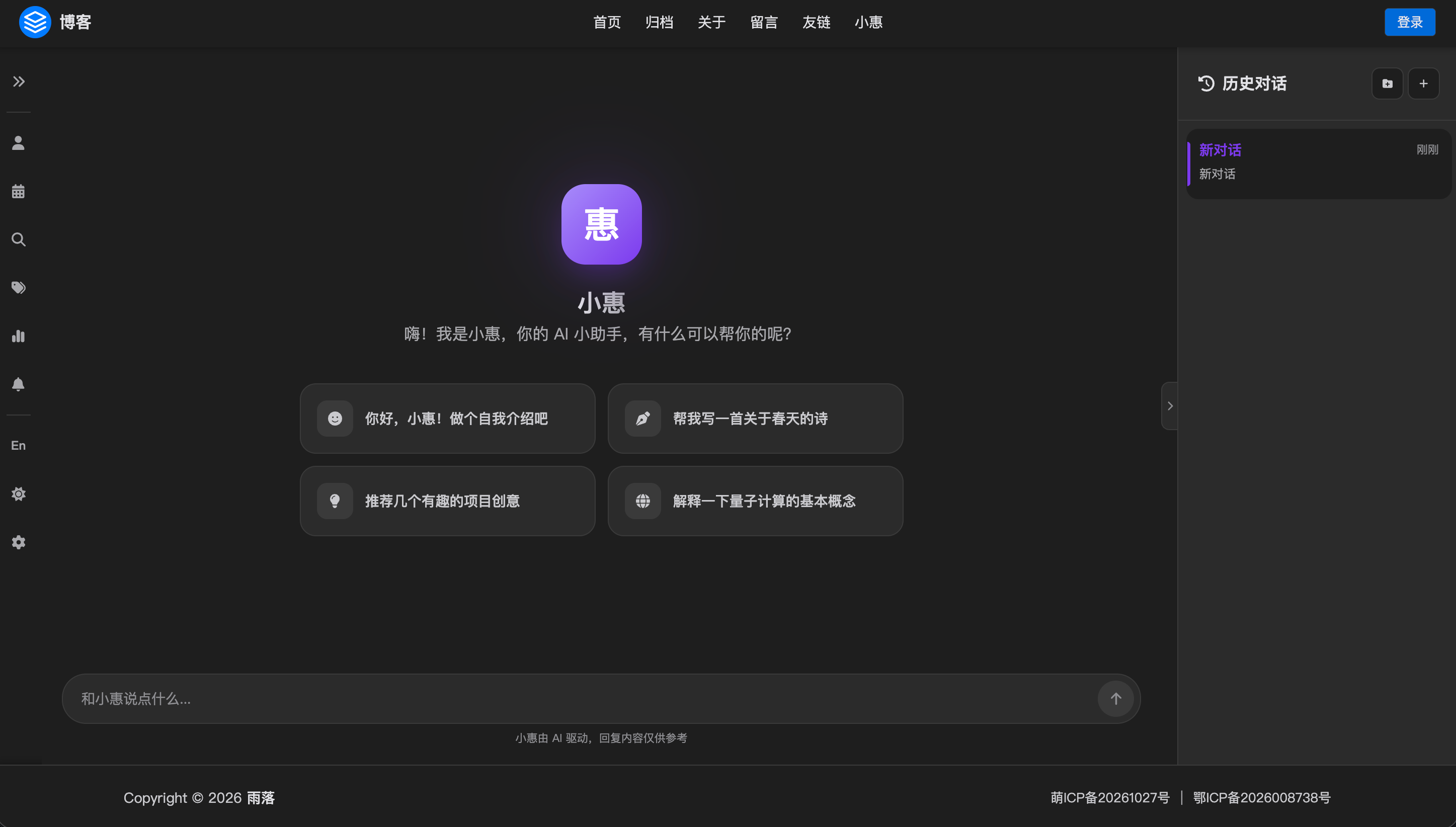Collapse the history panel with the right chevron
This screenshot has width=1456, height=827.
coord(1170,405)
